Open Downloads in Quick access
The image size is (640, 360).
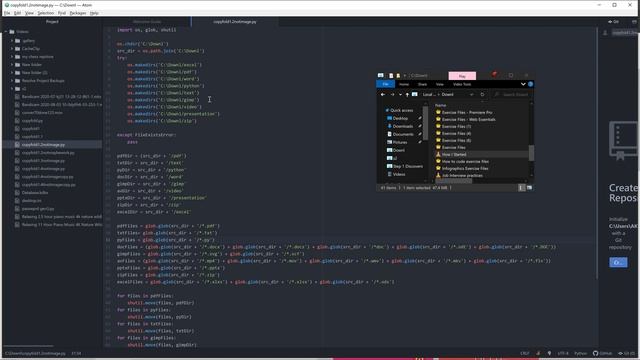click(403, 126)
